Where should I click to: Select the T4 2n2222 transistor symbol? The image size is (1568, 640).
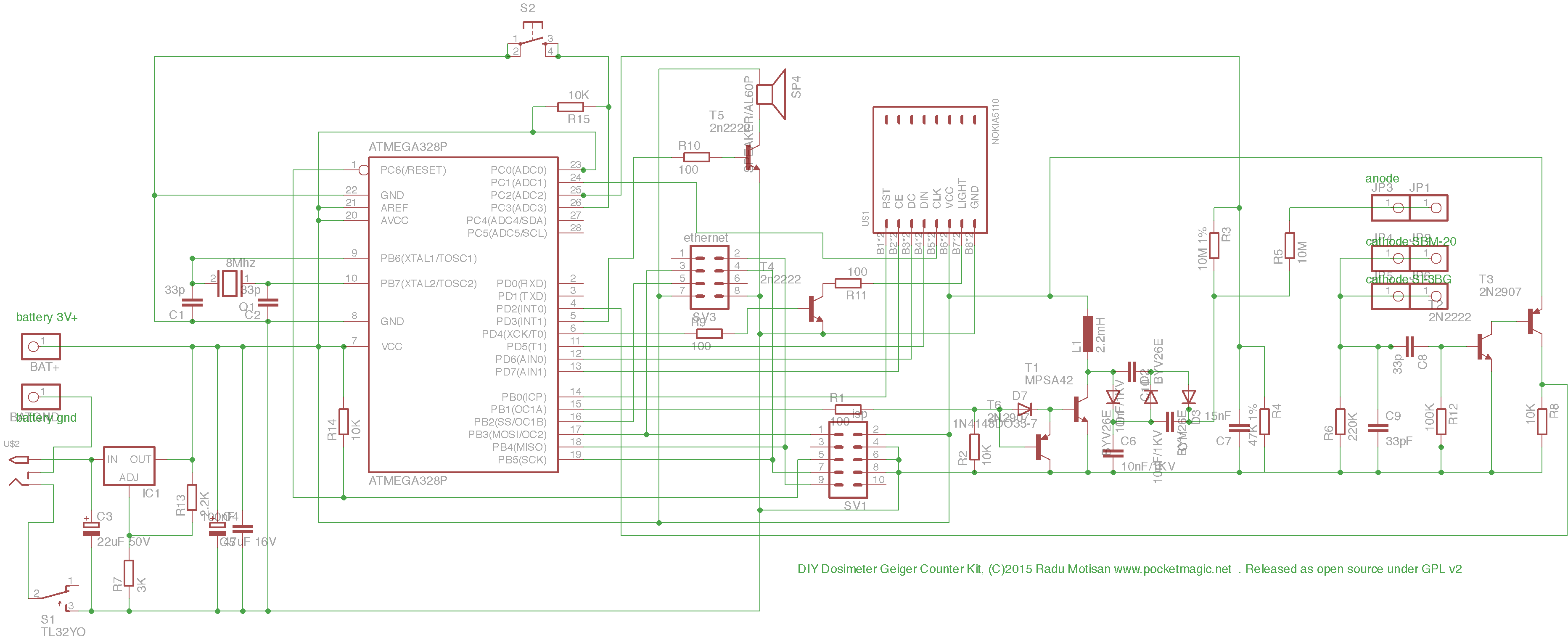click(x=815, y=309)
